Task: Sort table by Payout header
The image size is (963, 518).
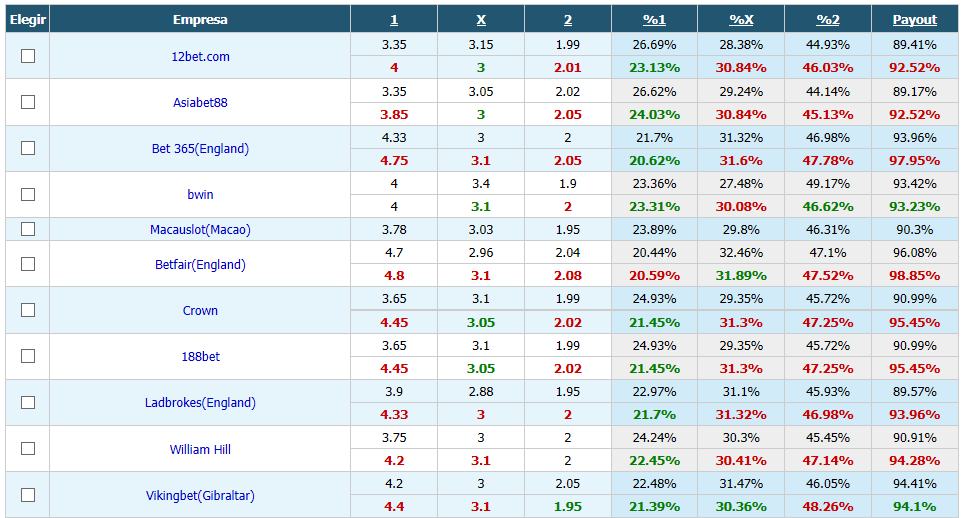Action: [x=914, y=20]
